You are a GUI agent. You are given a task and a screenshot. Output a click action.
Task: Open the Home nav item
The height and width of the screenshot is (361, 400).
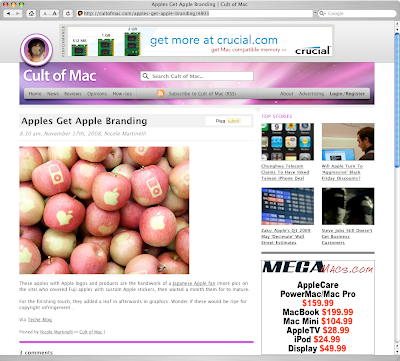pos(35,94)
